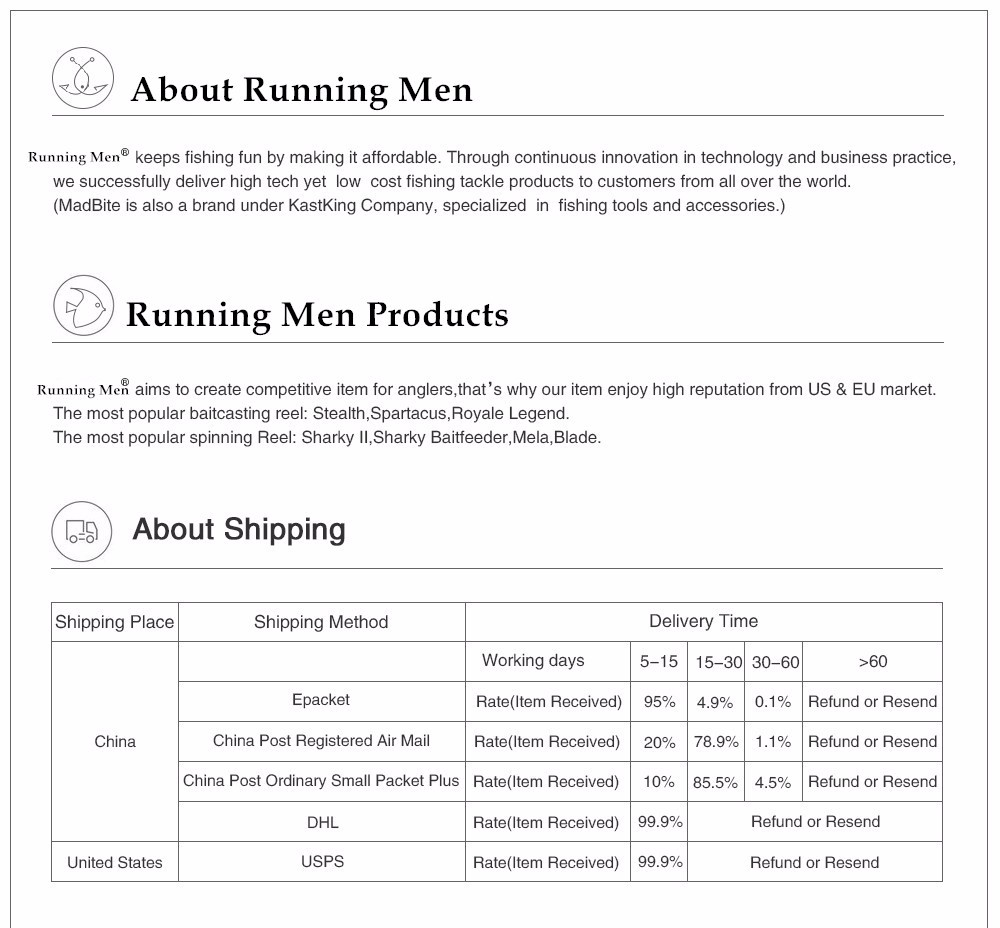Select the About Running Men heading

(301, 90)
